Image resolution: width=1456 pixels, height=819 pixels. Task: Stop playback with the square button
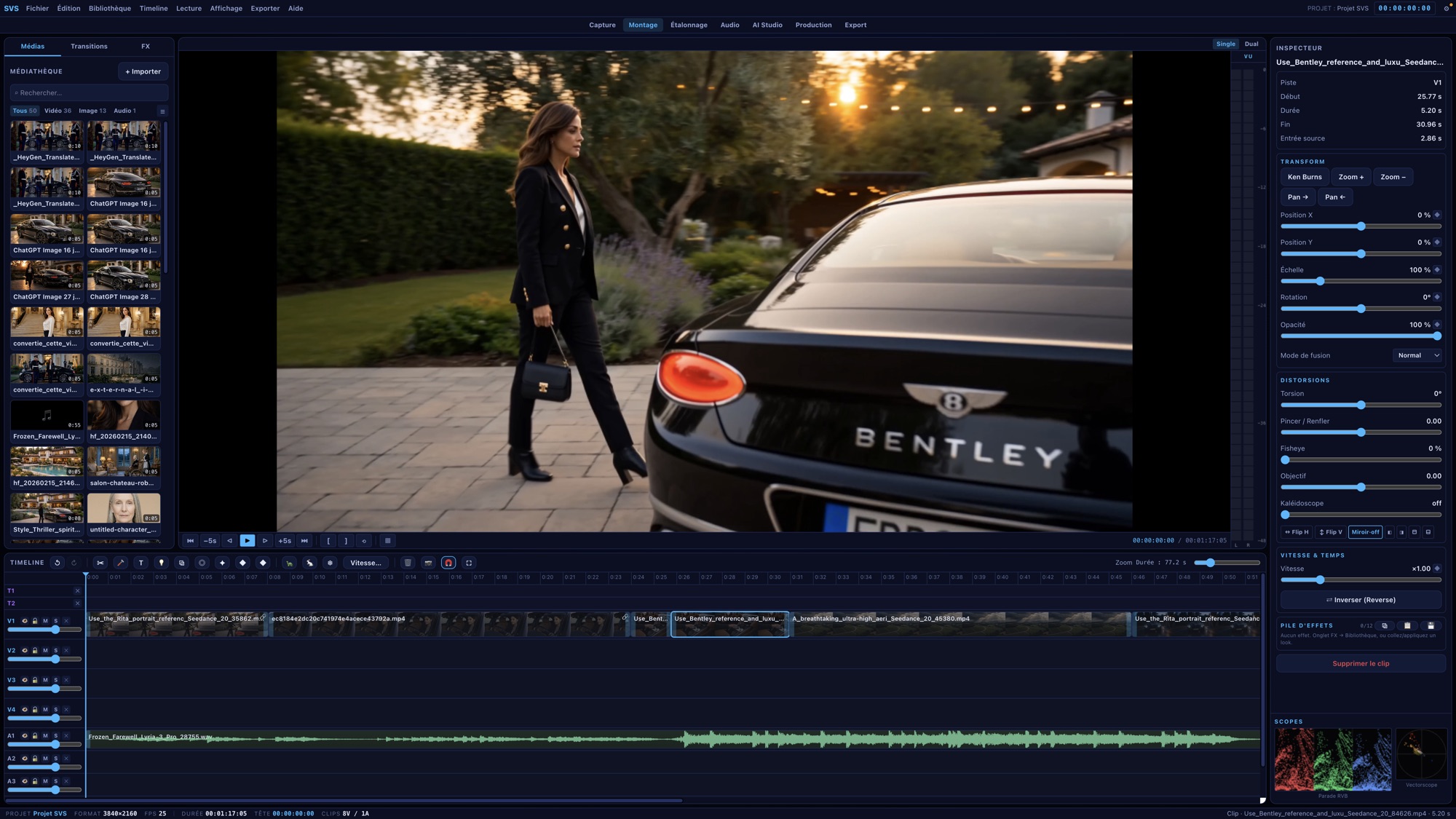[x=388, y=541]
